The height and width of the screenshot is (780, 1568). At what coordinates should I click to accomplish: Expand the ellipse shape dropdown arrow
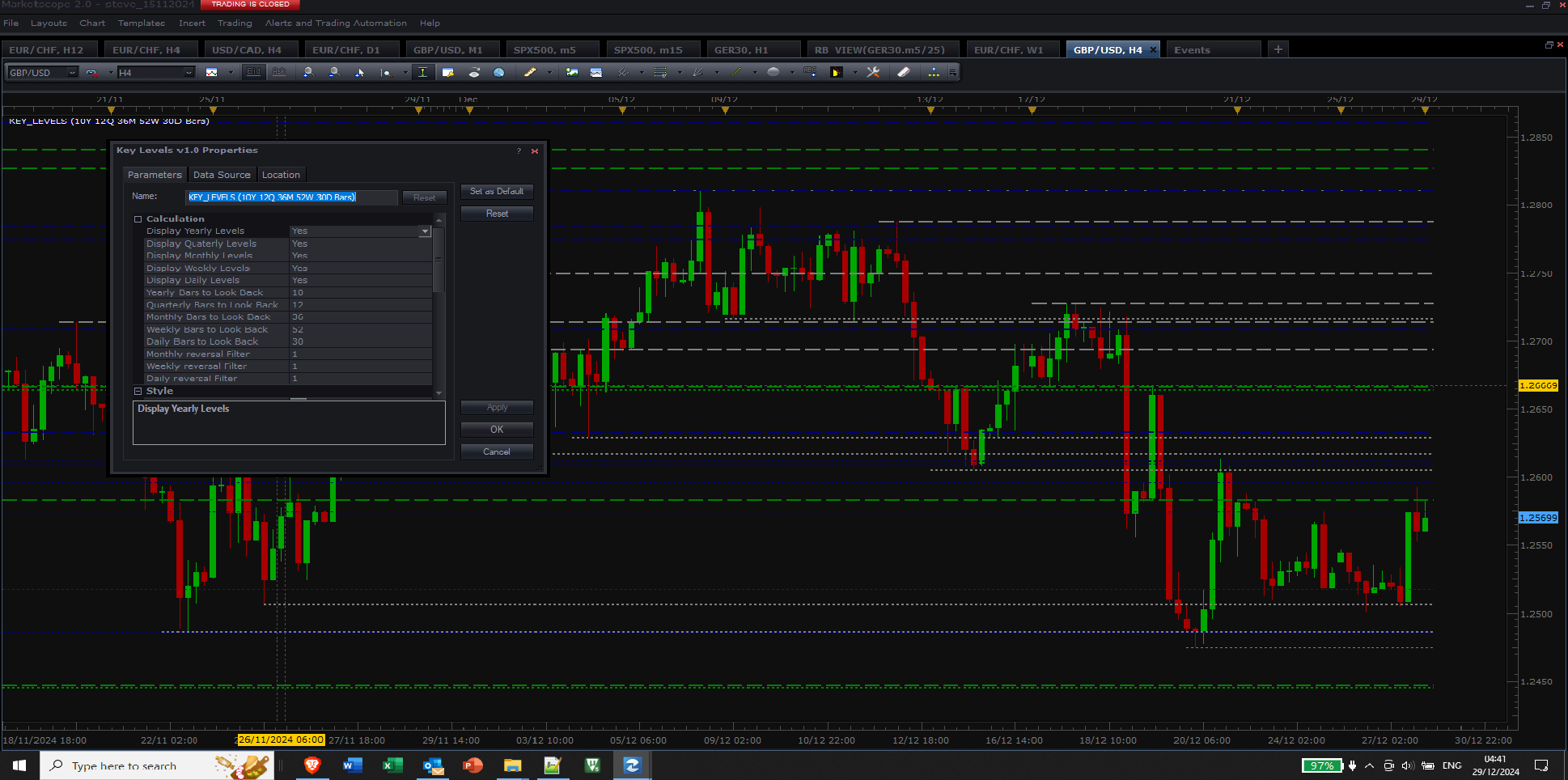pyautogui.click(x=792, y=73)
